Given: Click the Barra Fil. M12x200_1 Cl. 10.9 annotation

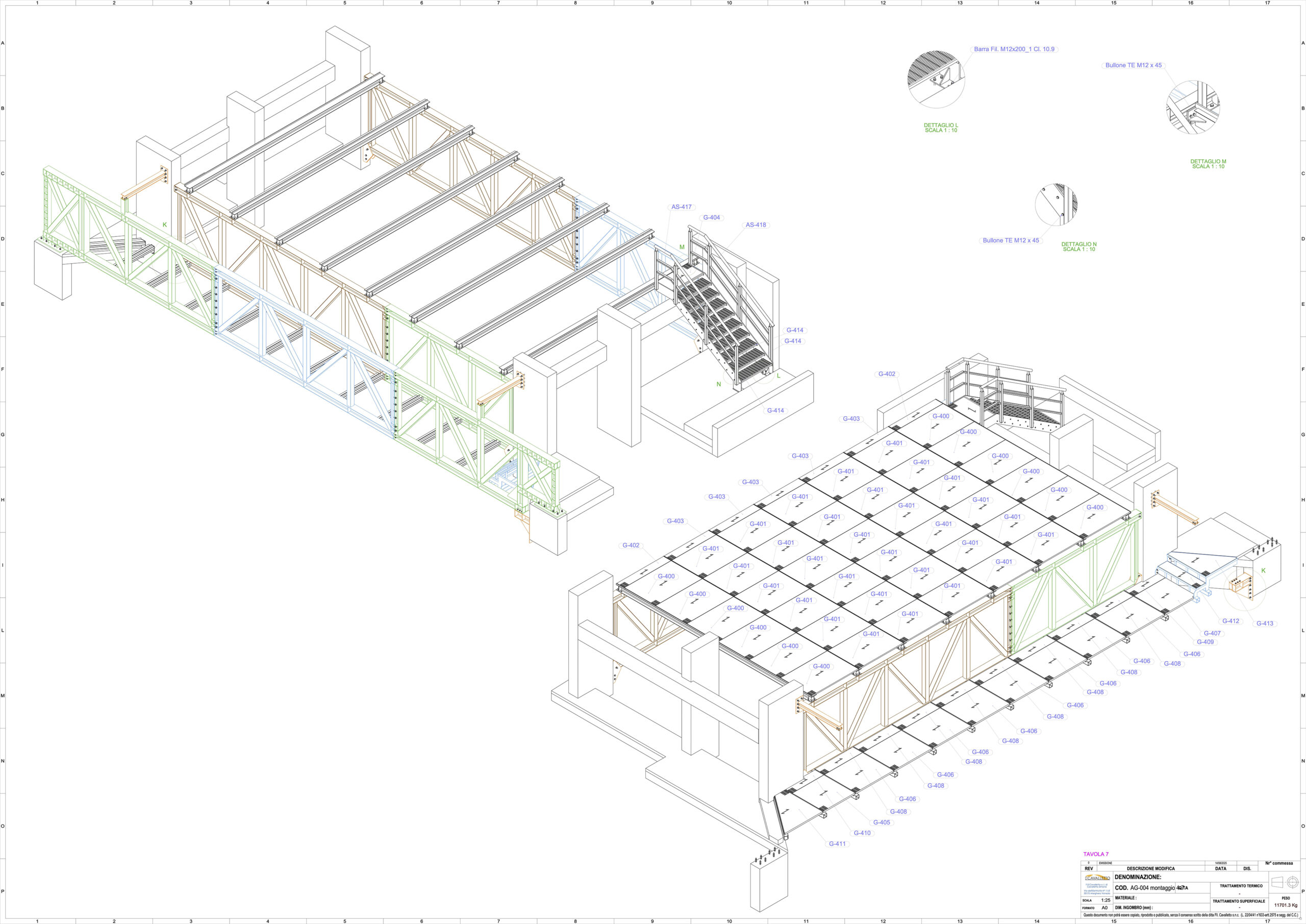Looking at the screenshot, I should click(x=1014, y=49).
